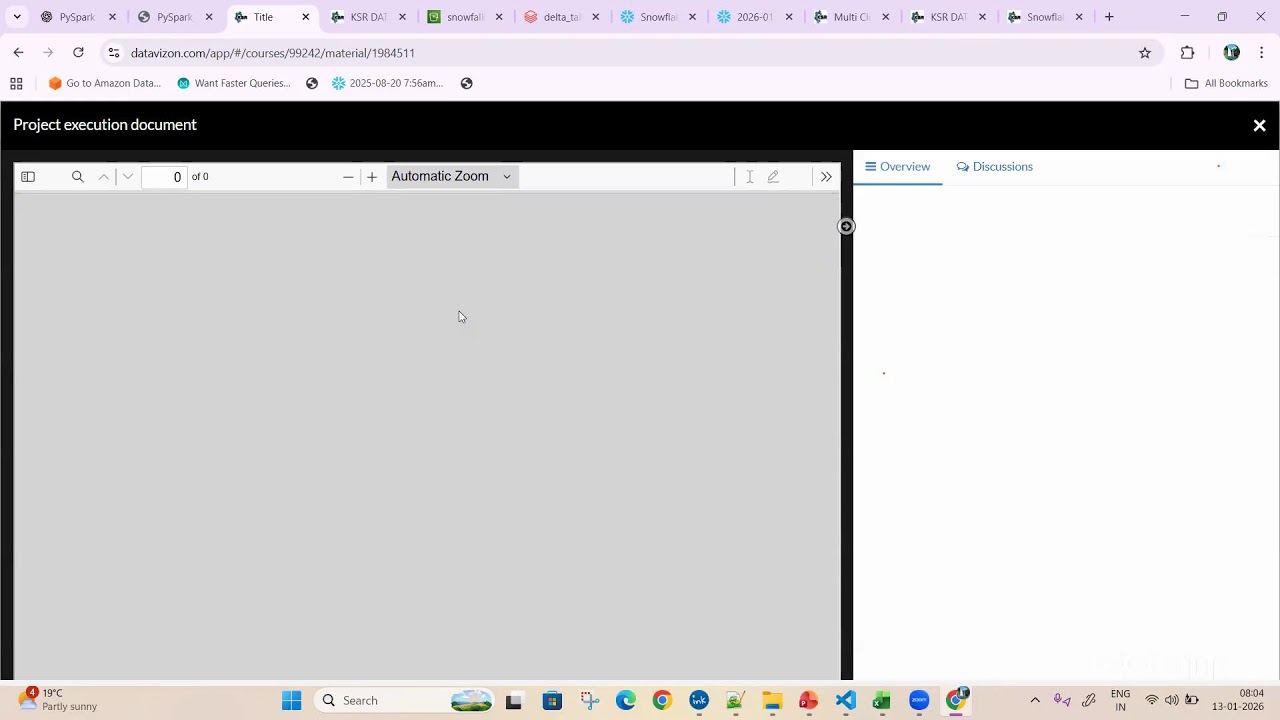The image size is (1280, 720).
Task: Switch to the Multi Cl browser tab
Action: coord(852,17)
